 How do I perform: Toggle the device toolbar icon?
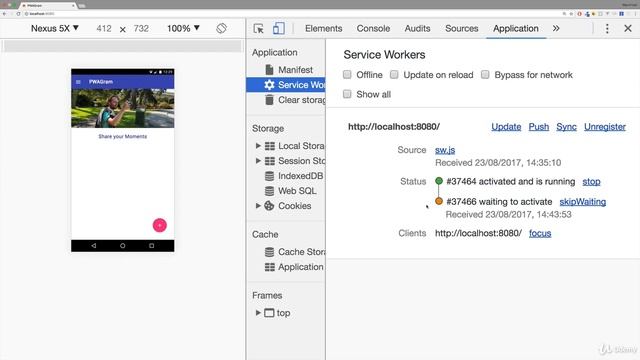click(279, 29)
